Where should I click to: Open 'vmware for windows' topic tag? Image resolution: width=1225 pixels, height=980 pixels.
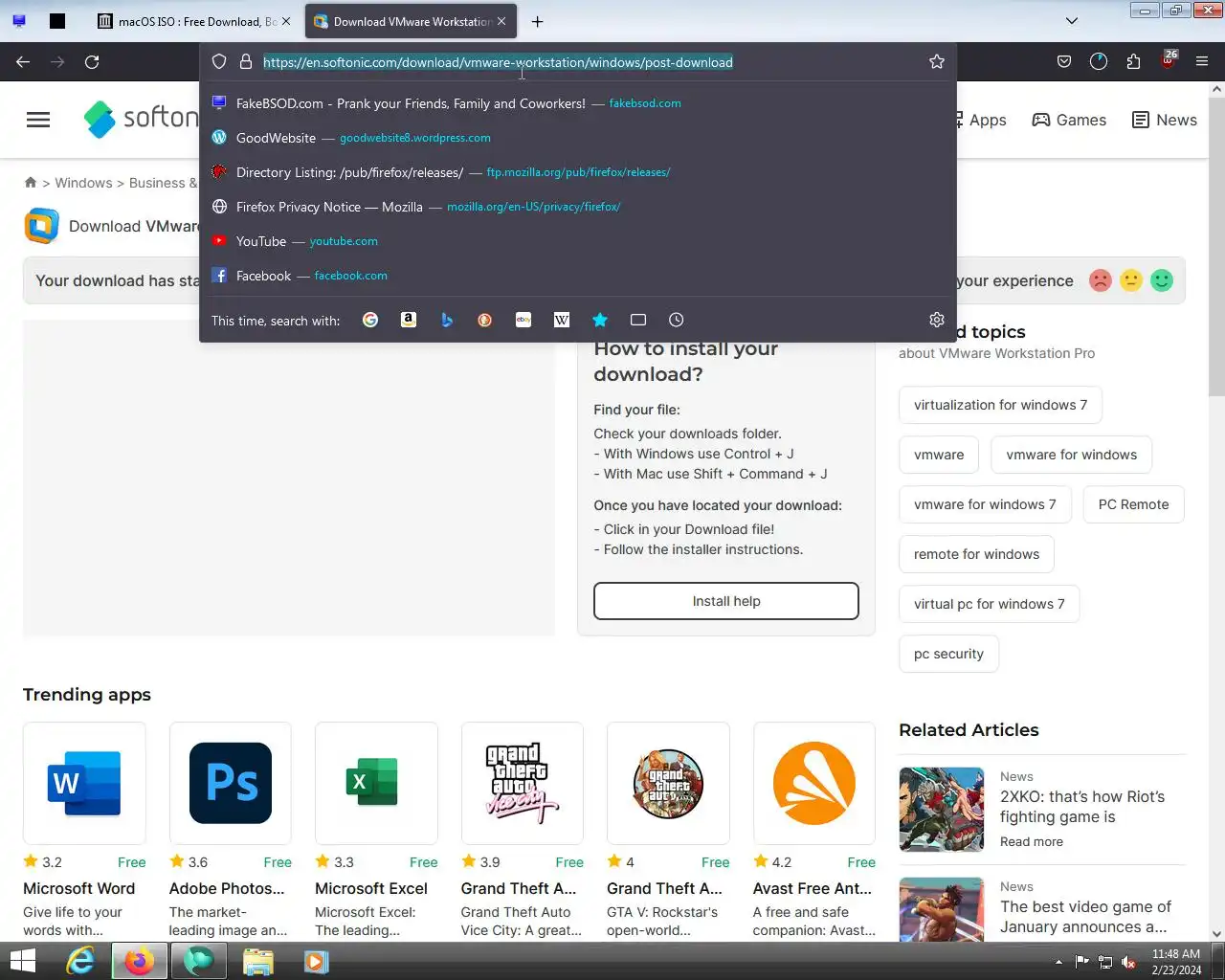[x=1072, y=455]
